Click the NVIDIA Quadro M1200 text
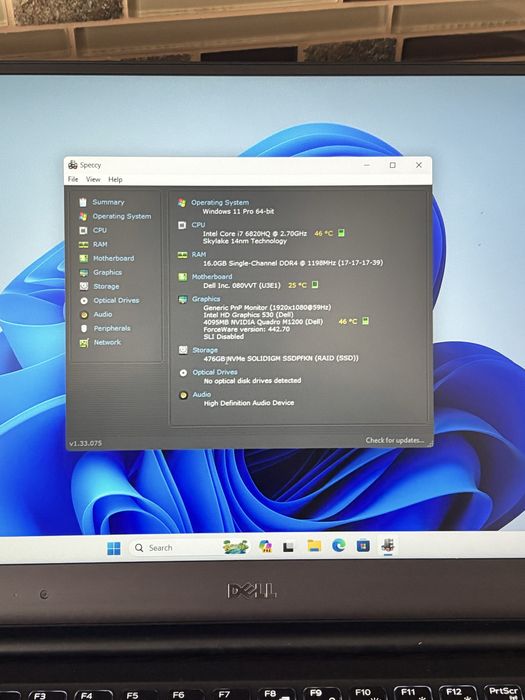The width and height of the screenshot is (525, 700). click(x=263, y=321)
